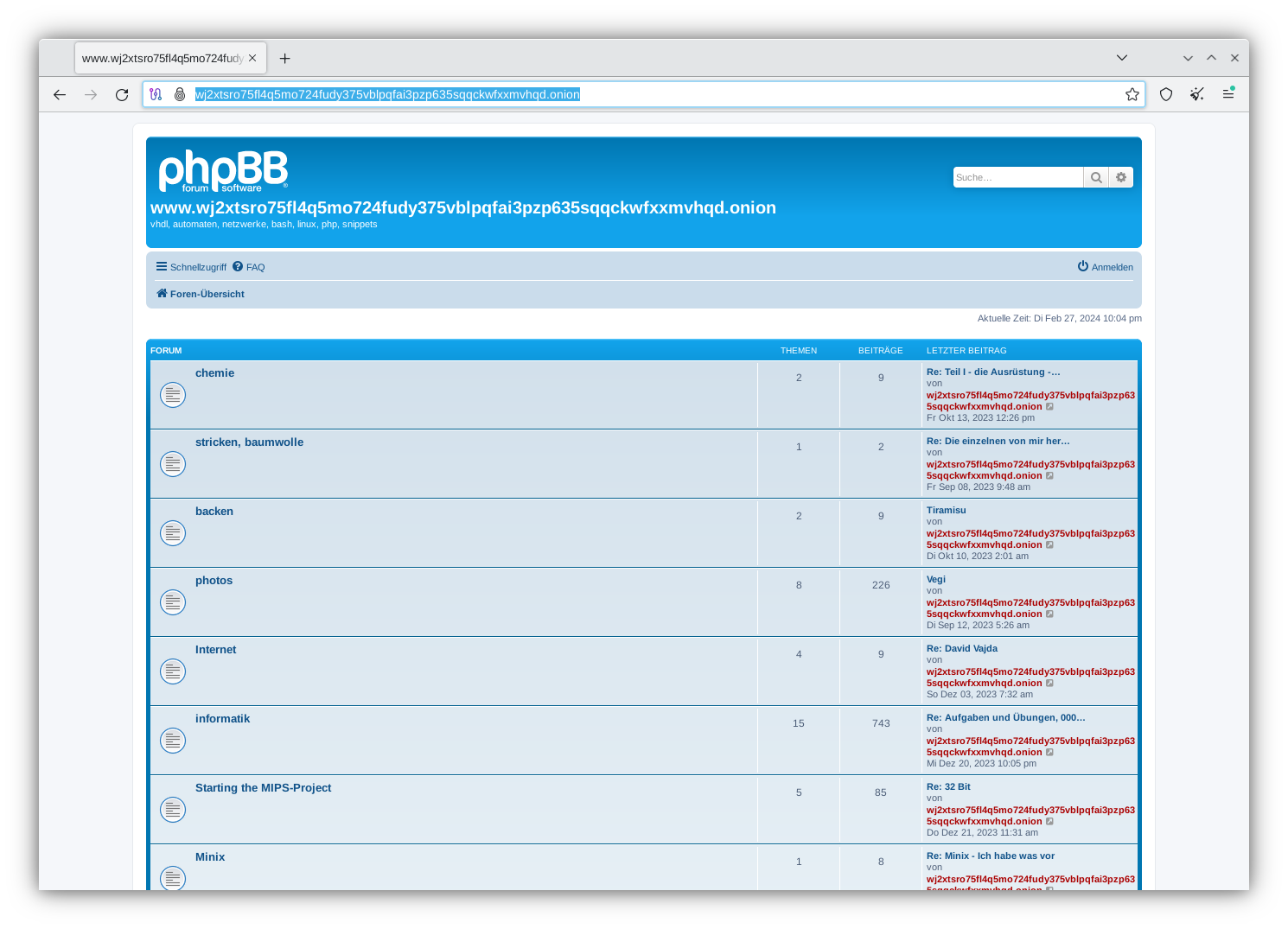Go to Foren-Übersicht breadcrumb

click(x=207, y=295)
